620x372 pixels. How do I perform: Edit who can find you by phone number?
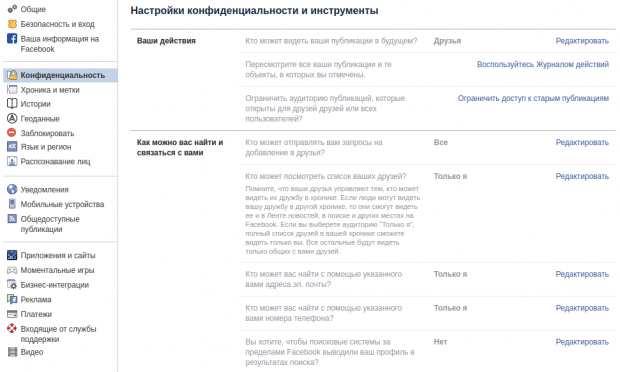point(582,308)
